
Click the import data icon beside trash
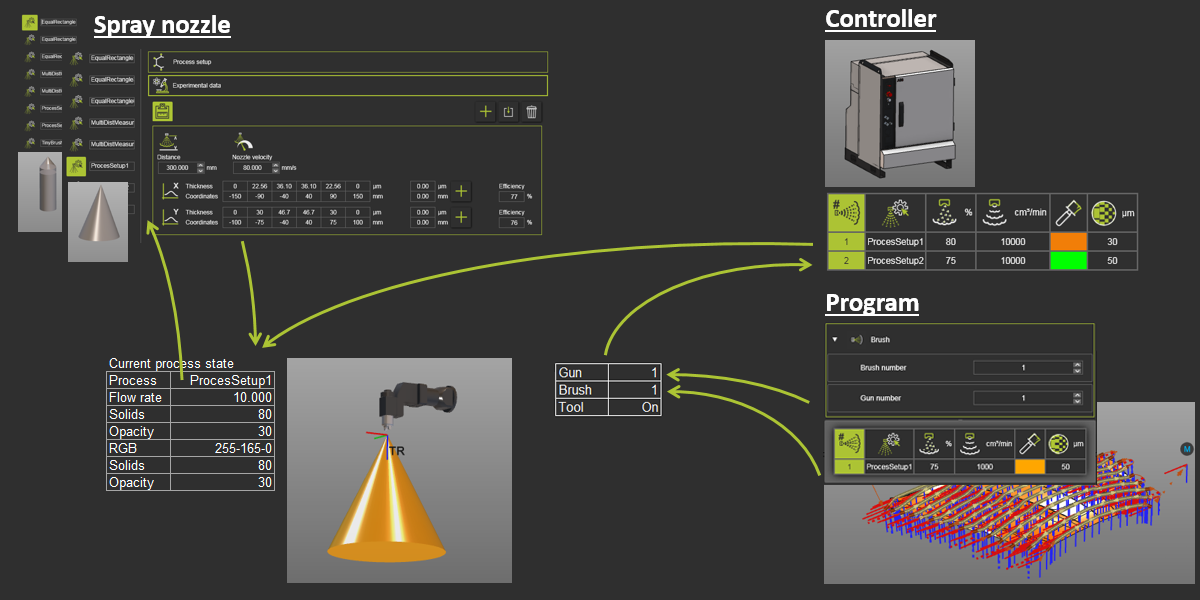tap(509, 112)
